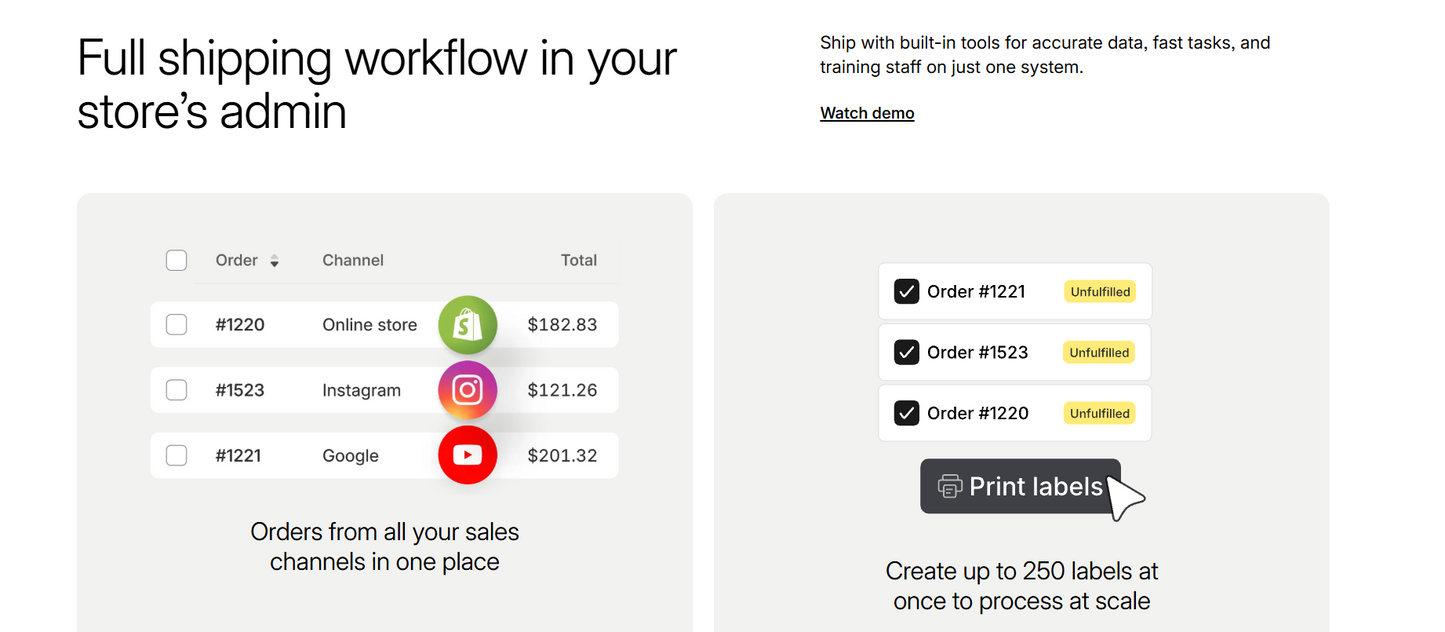Click the cursor arrow graphic
Screen dimensions: 1445x632
pos(1127,497)
